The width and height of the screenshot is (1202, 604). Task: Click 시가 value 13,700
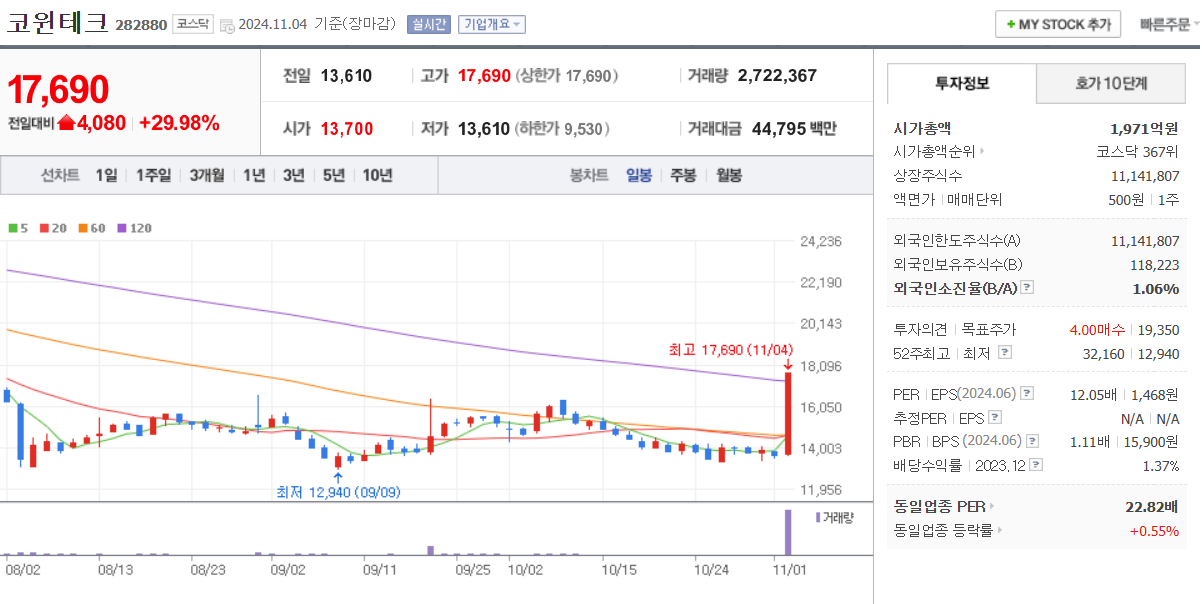point(347,128)
